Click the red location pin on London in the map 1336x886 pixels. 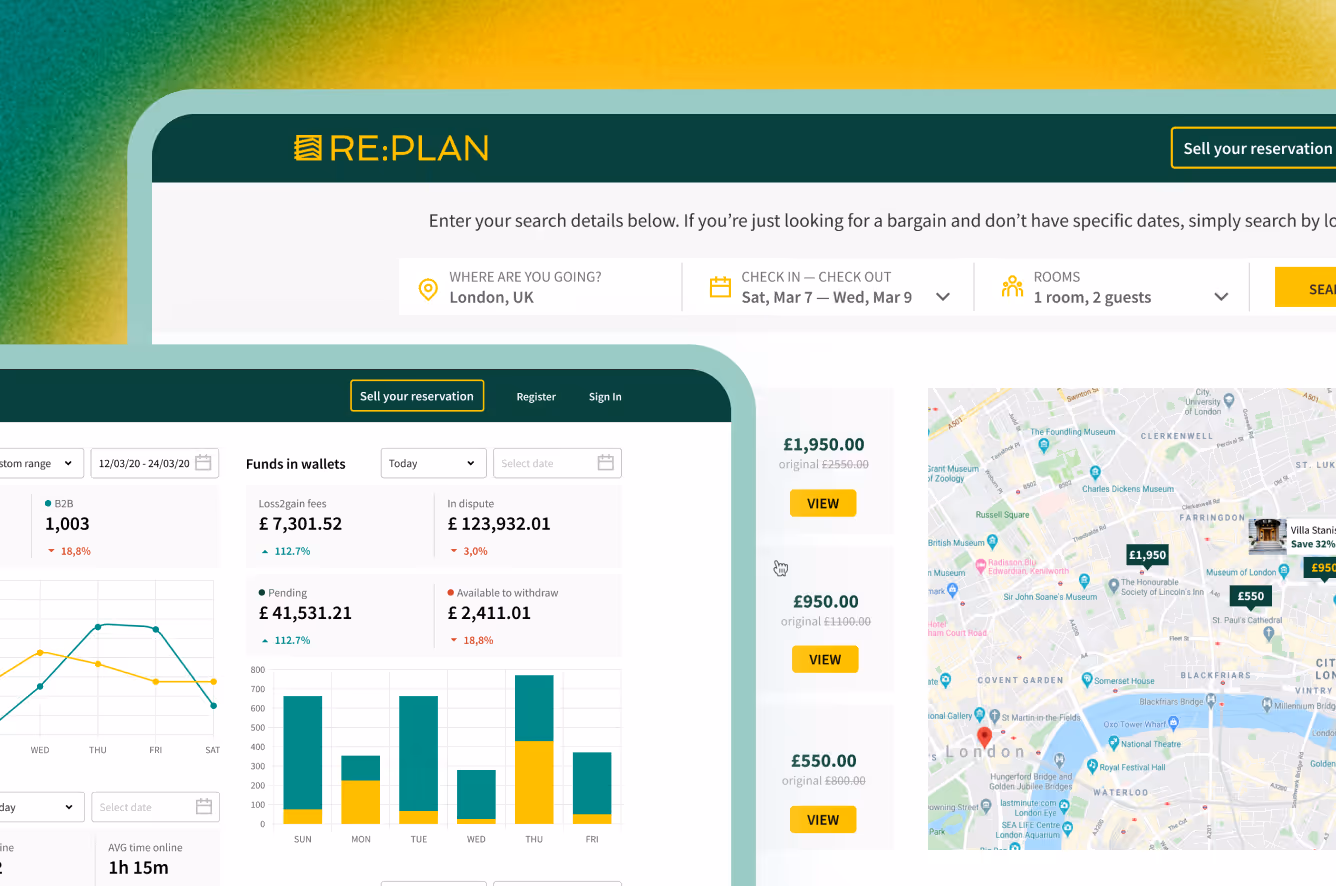pyautogui.click(x=984, y=738)
